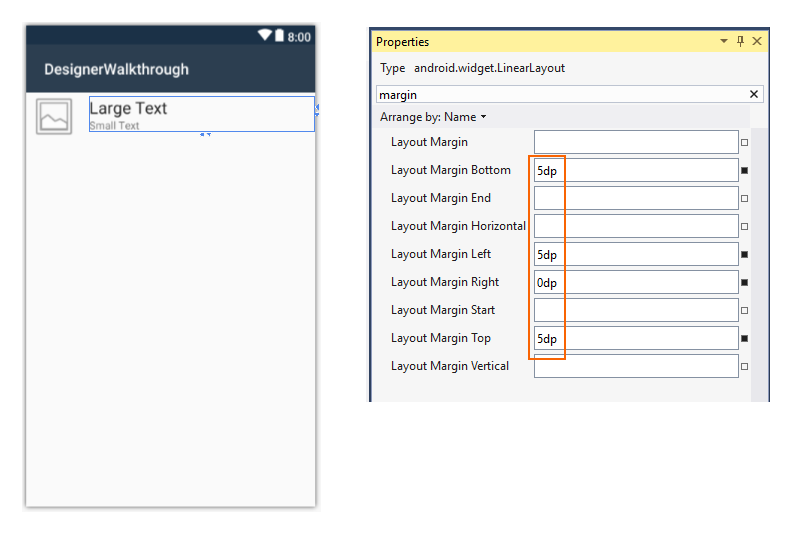Click the property marker beside Layout Margin End

pyautogui.click(x=744, y=199)
